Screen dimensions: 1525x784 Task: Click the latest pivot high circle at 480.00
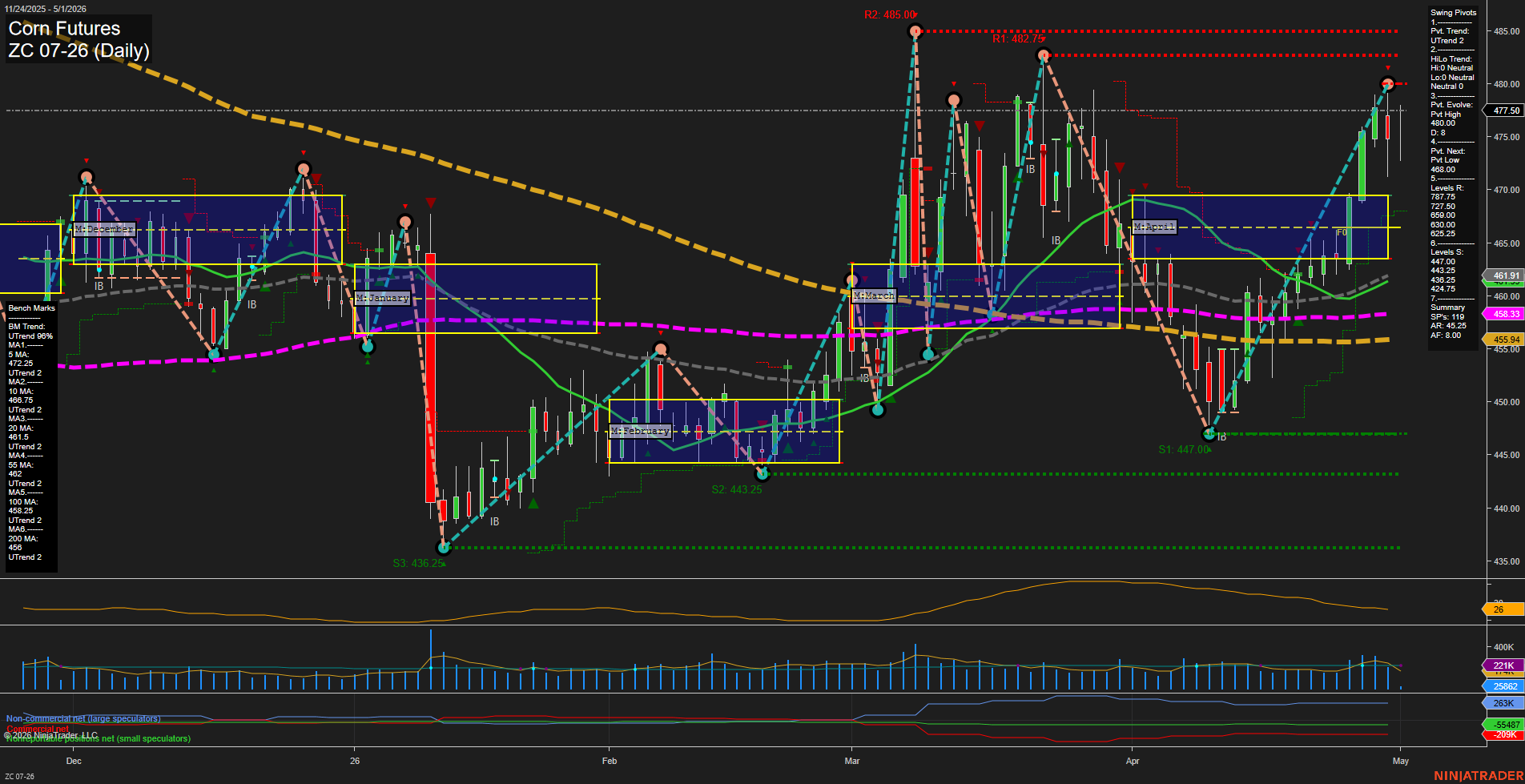(1388, 84)
